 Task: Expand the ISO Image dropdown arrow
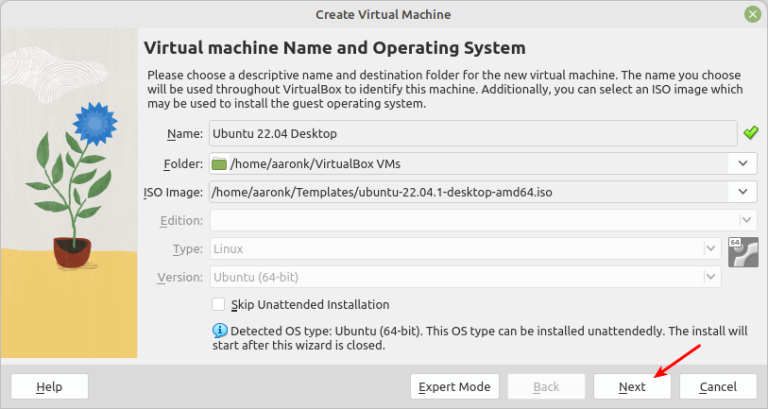click(742, 192)
